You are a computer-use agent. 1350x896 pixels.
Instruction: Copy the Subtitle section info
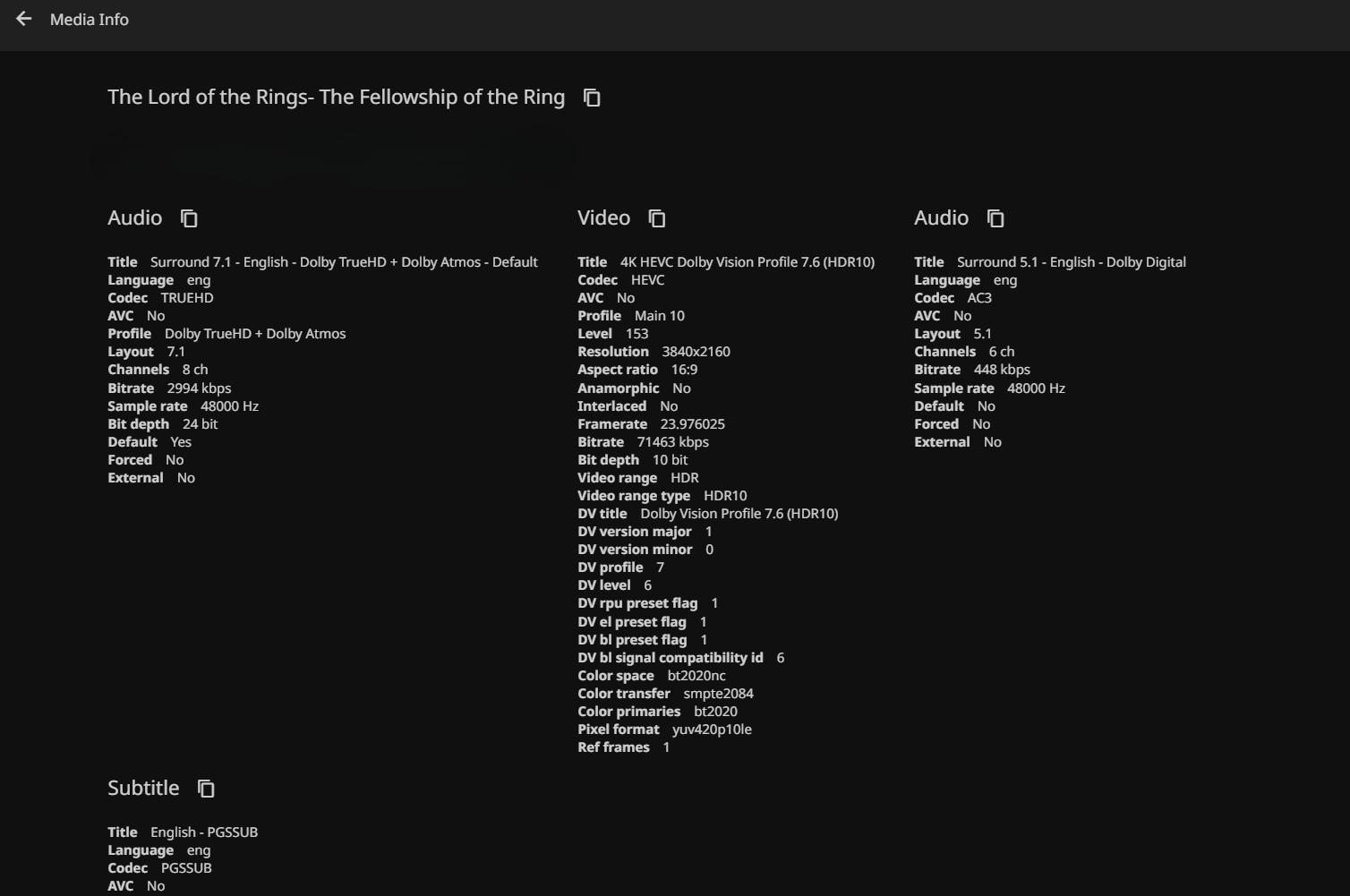(x=206, y=789)
